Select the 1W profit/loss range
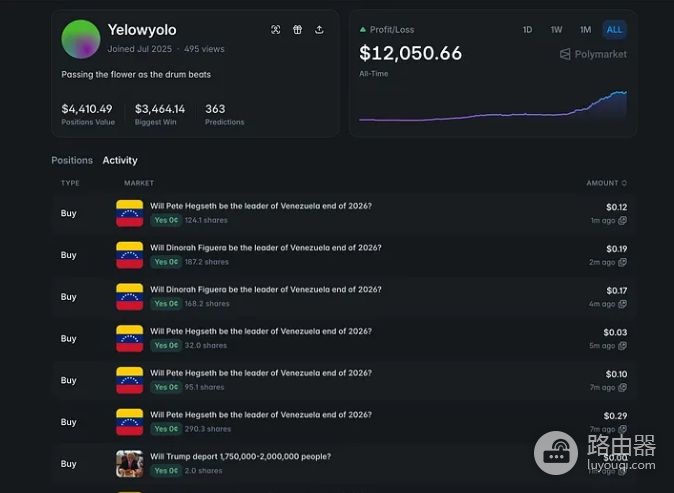 (556, 30)
